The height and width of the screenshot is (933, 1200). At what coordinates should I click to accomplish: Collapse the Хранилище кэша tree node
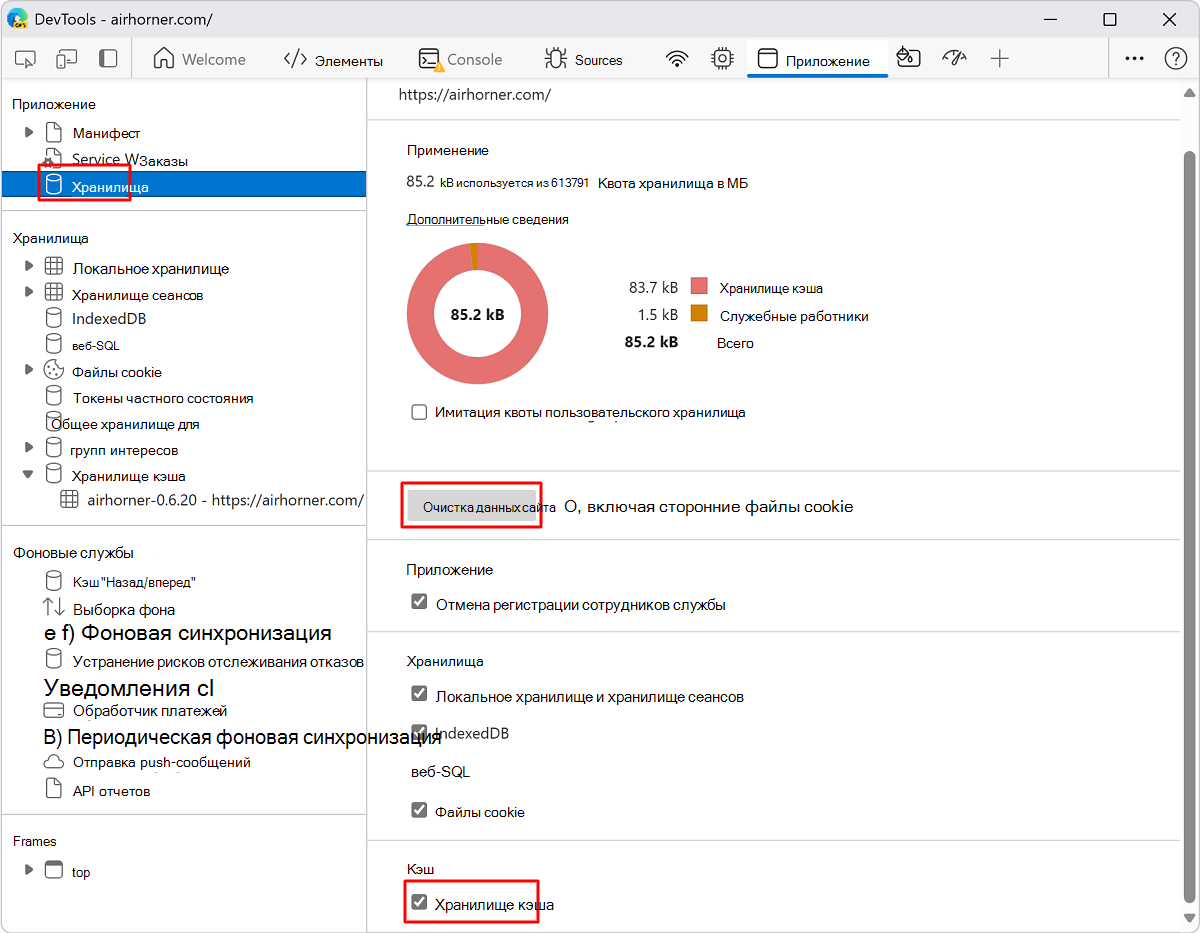coord(29,476)
